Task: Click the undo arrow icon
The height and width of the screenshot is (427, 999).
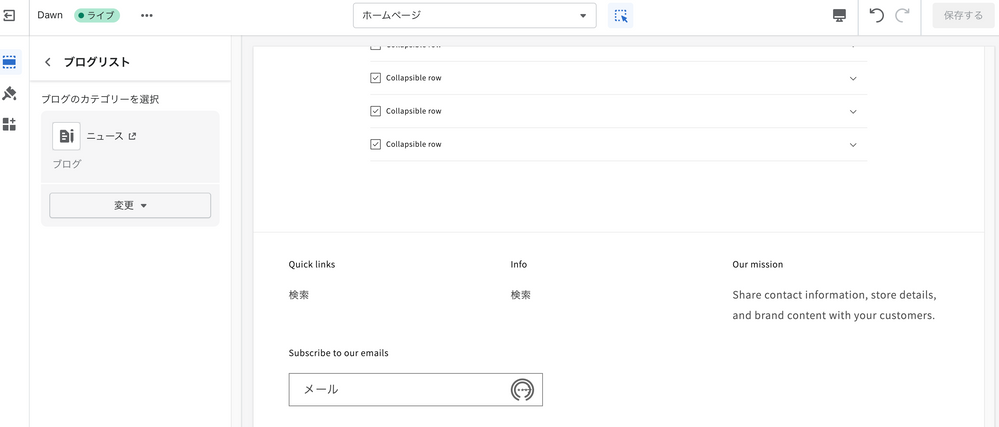Action: coord(876,16)
